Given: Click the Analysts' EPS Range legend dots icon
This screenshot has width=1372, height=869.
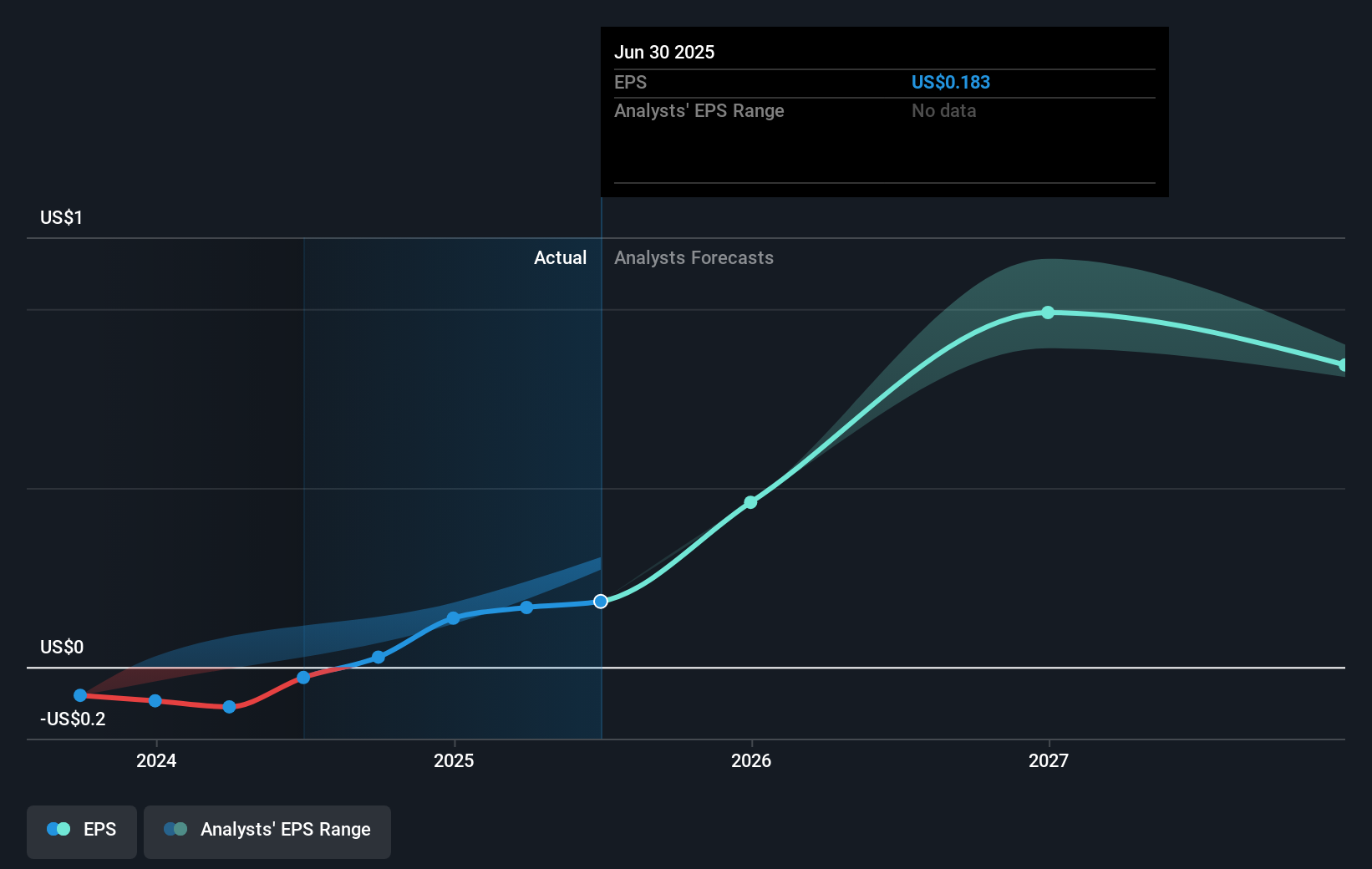Looking at the screenshot, I should tap(175, 829).
